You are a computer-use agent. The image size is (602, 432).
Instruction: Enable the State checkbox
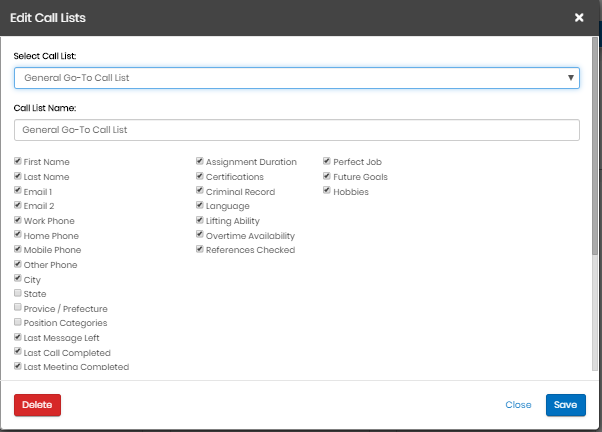(x=18, y=294)
